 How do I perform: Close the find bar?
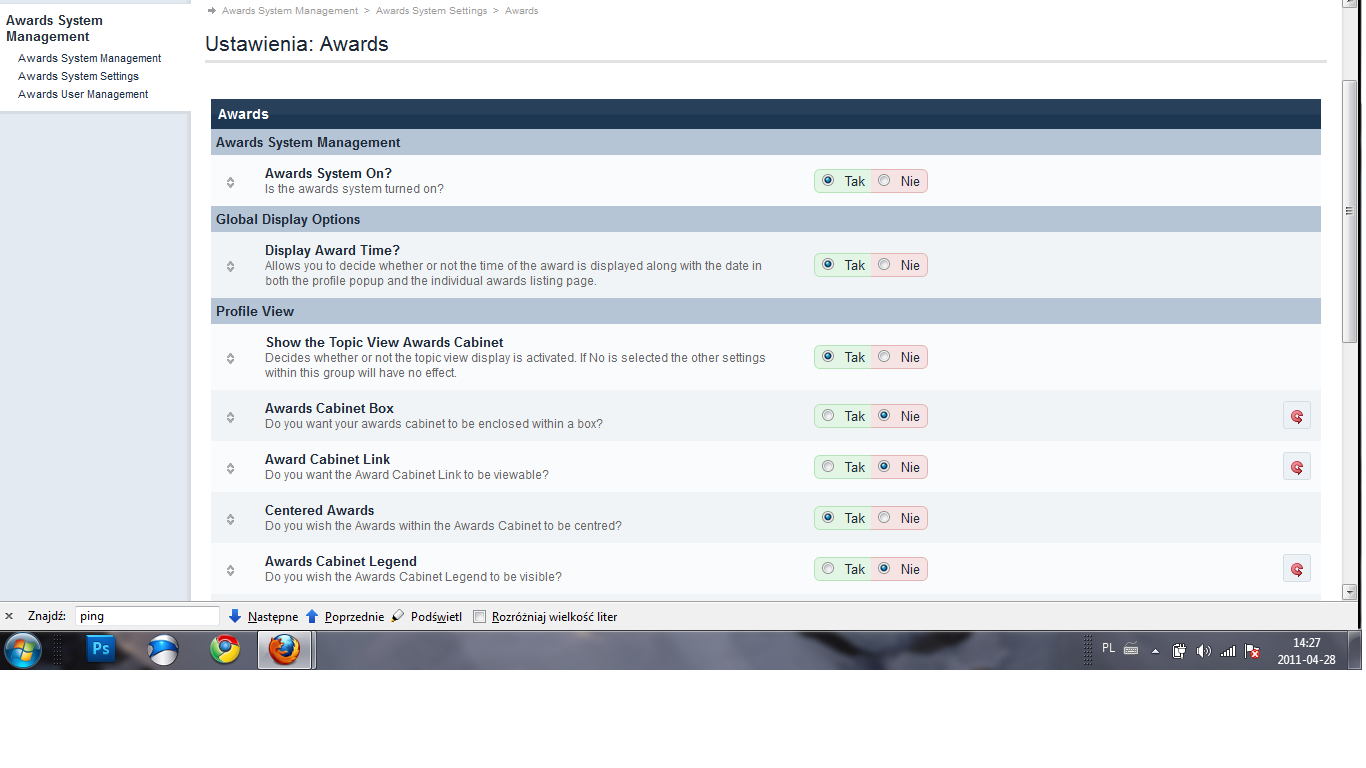9,617
